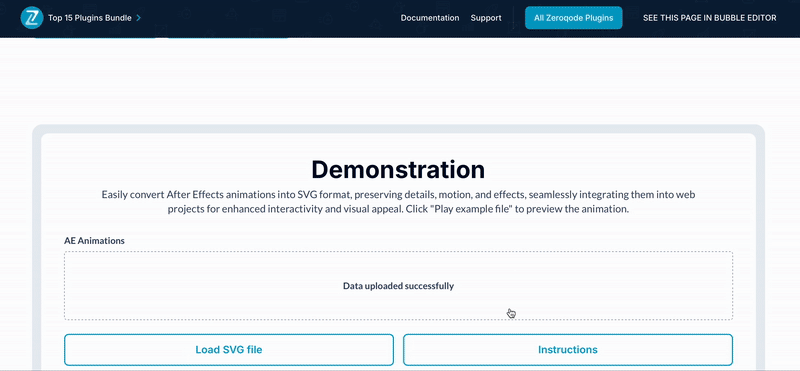
Task: Click the AE Animations upload drop area
Action: [x=398, y=286]
